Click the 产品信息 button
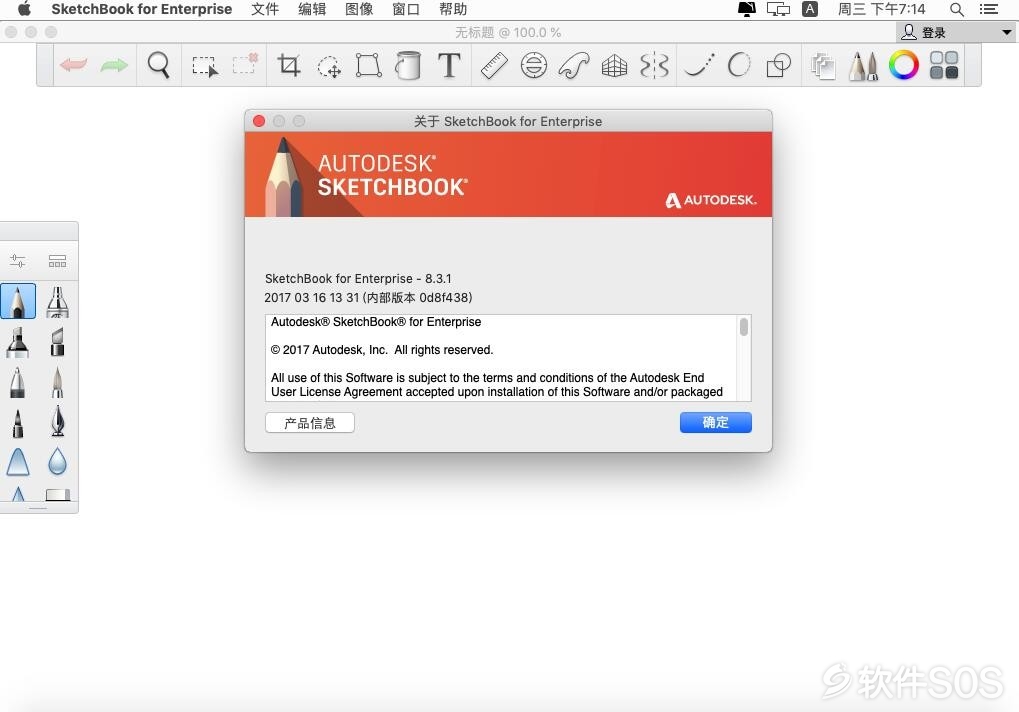Screen dimensions: 1019x712 point(310,423)
